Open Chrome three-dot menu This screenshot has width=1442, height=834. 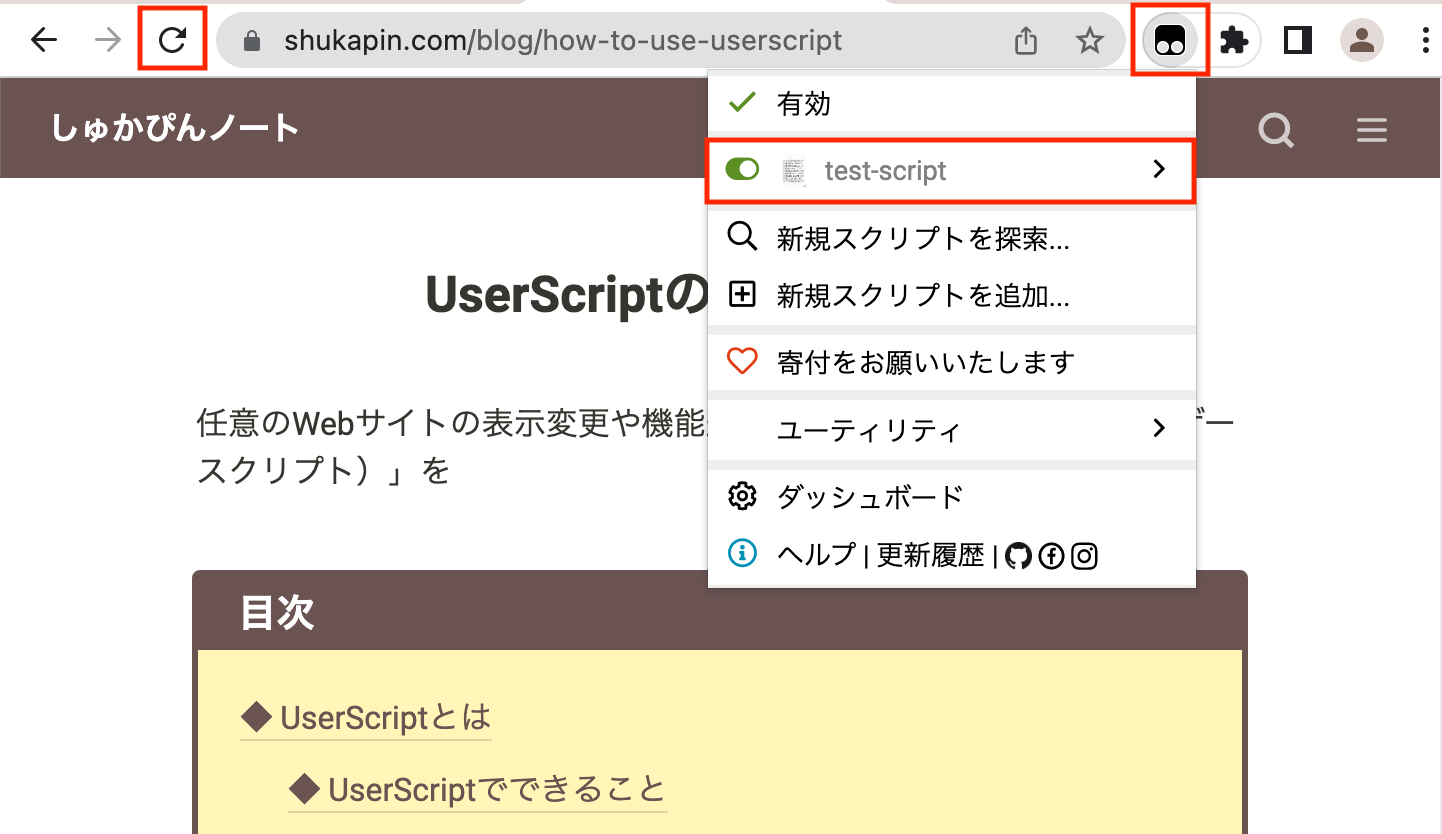coord(1425,40)
